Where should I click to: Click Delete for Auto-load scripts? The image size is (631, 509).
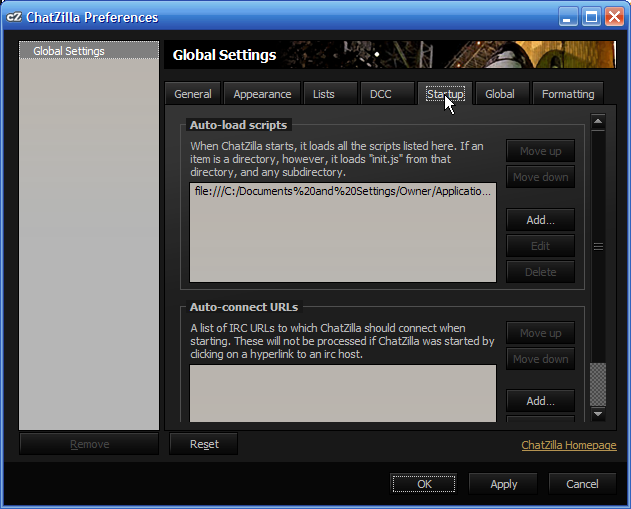click(x=540, y=272)
